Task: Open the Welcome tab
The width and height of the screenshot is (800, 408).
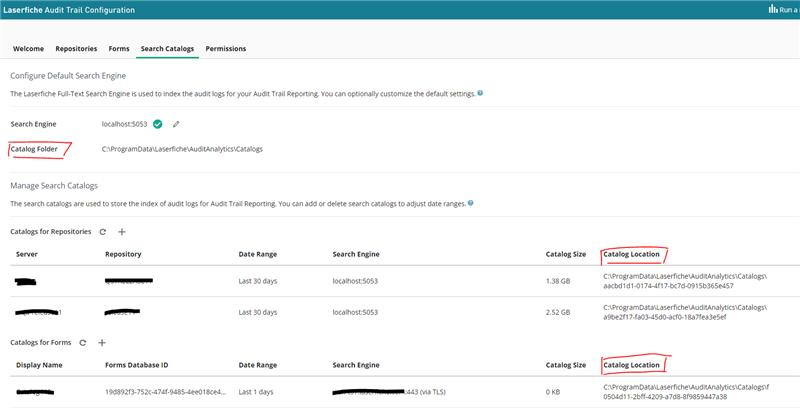Action: [28, 49]
